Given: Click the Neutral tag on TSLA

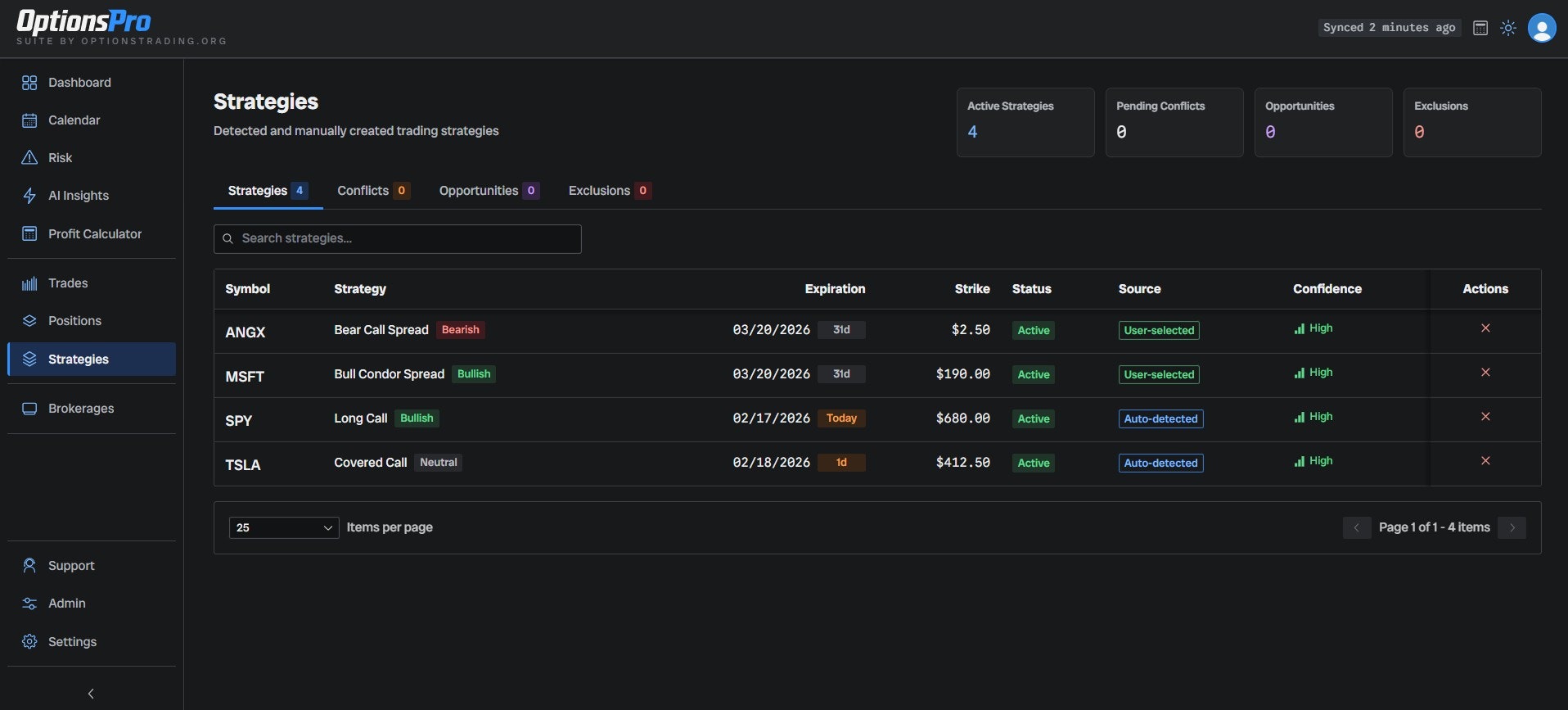Looking at the screenshot, I should coord(439,463).
